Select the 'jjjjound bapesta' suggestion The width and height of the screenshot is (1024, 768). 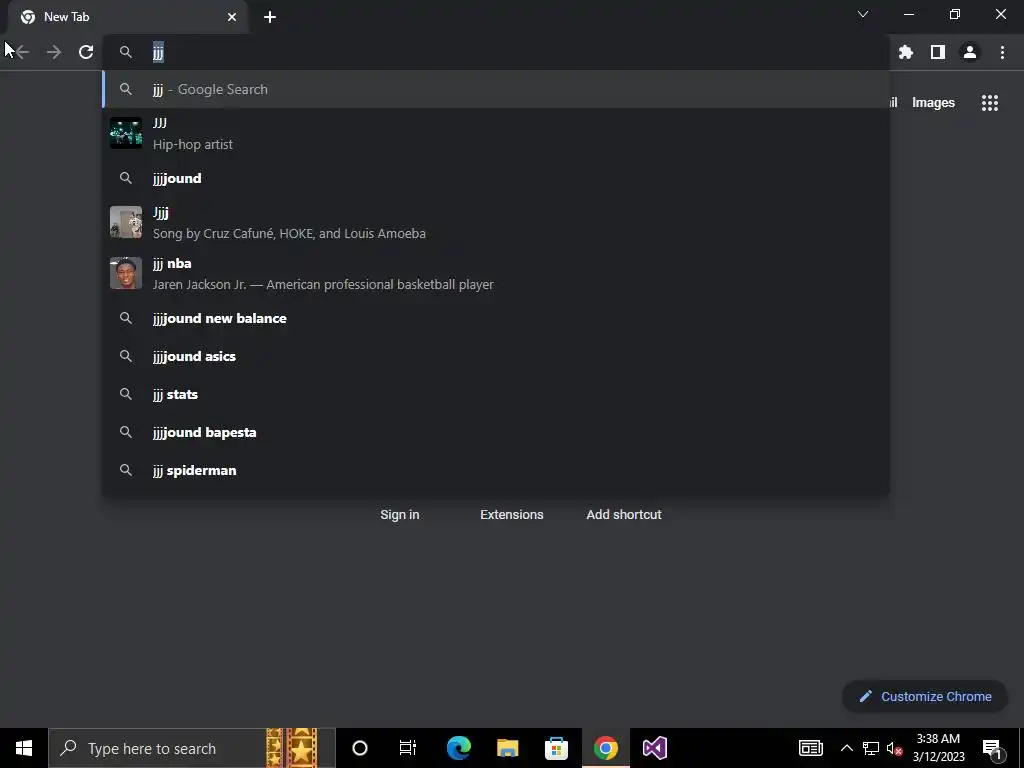(x=496, y=432)
